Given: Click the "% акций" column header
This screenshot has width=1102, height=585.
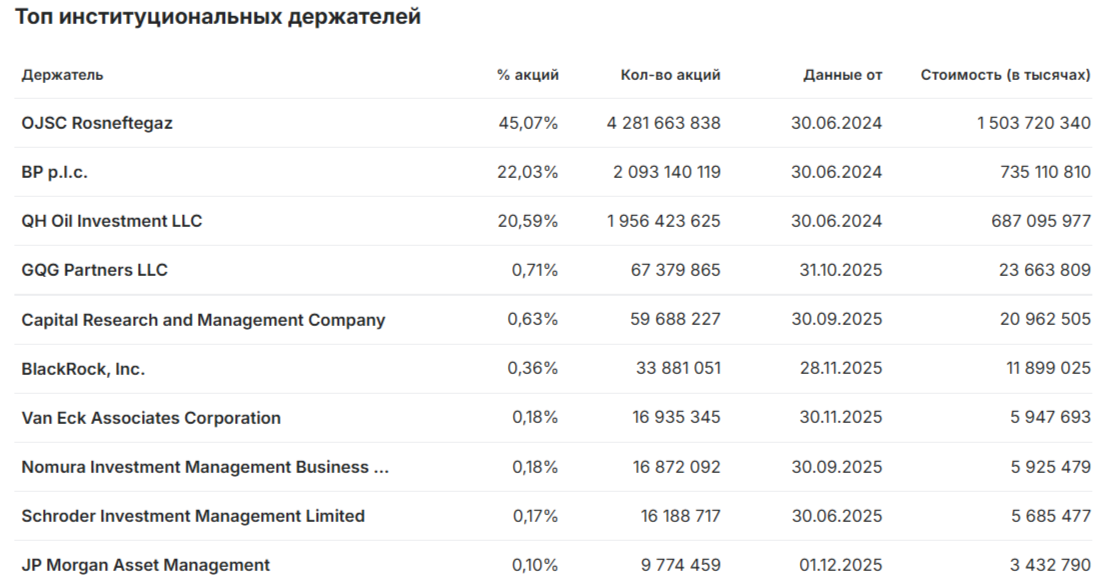Looking at the screenshot, I should [x=528, y=75].
